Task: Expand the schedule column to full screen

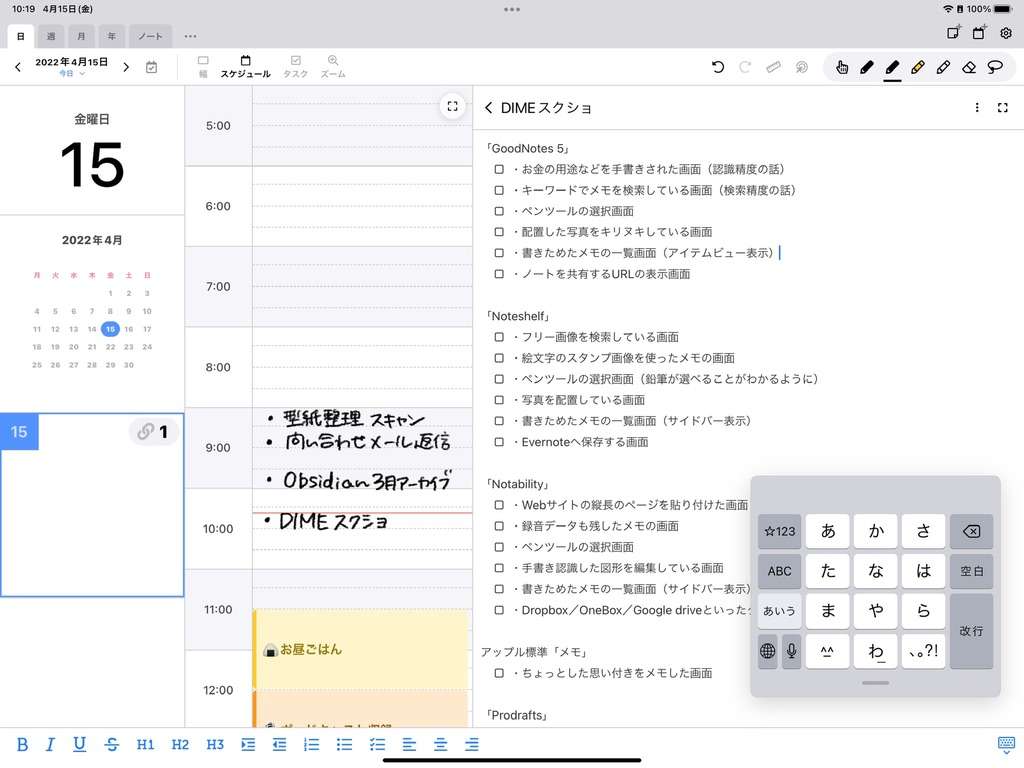Action: [452, 106]
